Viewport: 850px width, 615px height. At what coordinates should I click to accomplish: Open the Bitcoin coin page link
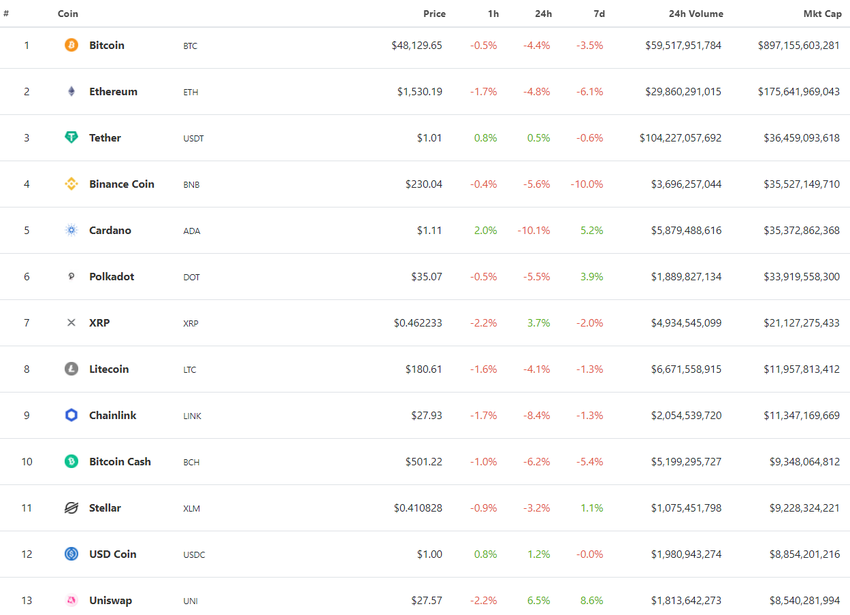click(107, 45)
